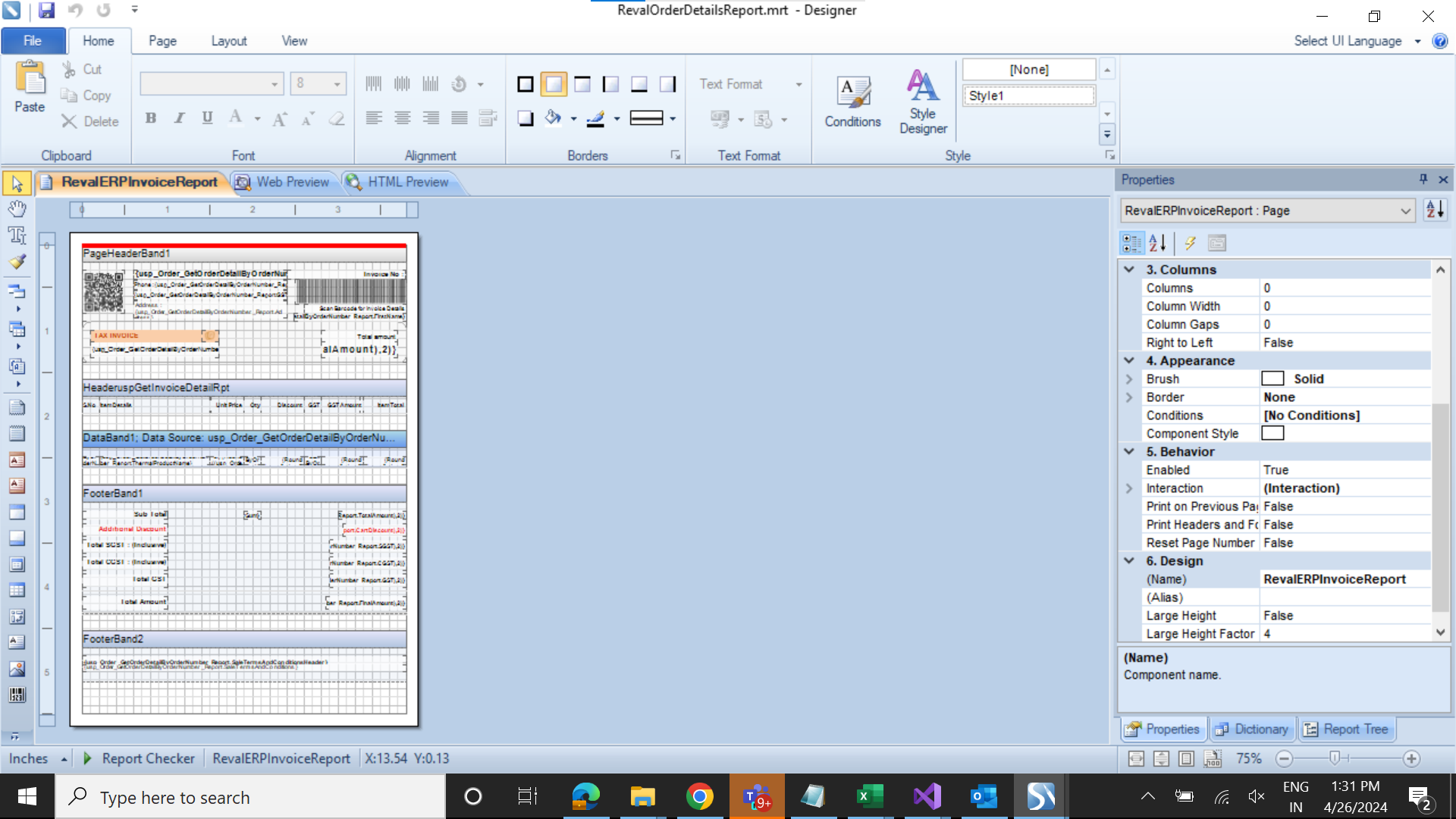The image size is (1456, 819).
Task: Add a barcode component from the toolbox
Action: [x=17, y=695]
